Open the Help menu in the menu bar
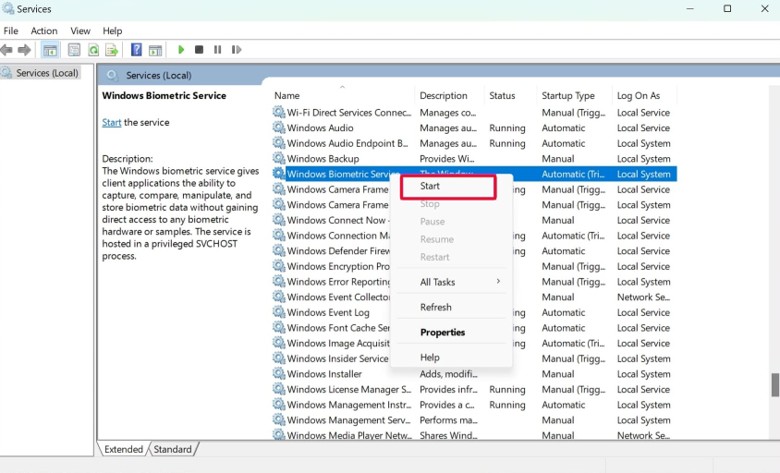780x473 pixels. coord(112,31)
